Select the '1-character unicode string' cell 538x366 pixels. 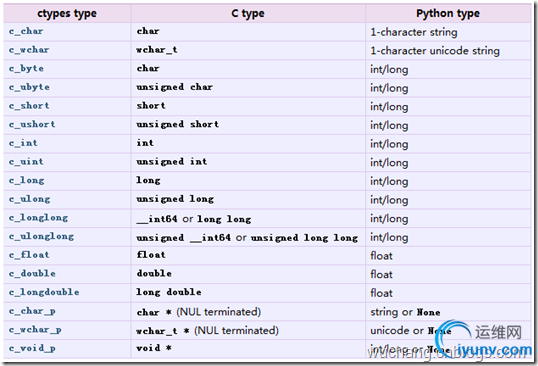point(435,51)
